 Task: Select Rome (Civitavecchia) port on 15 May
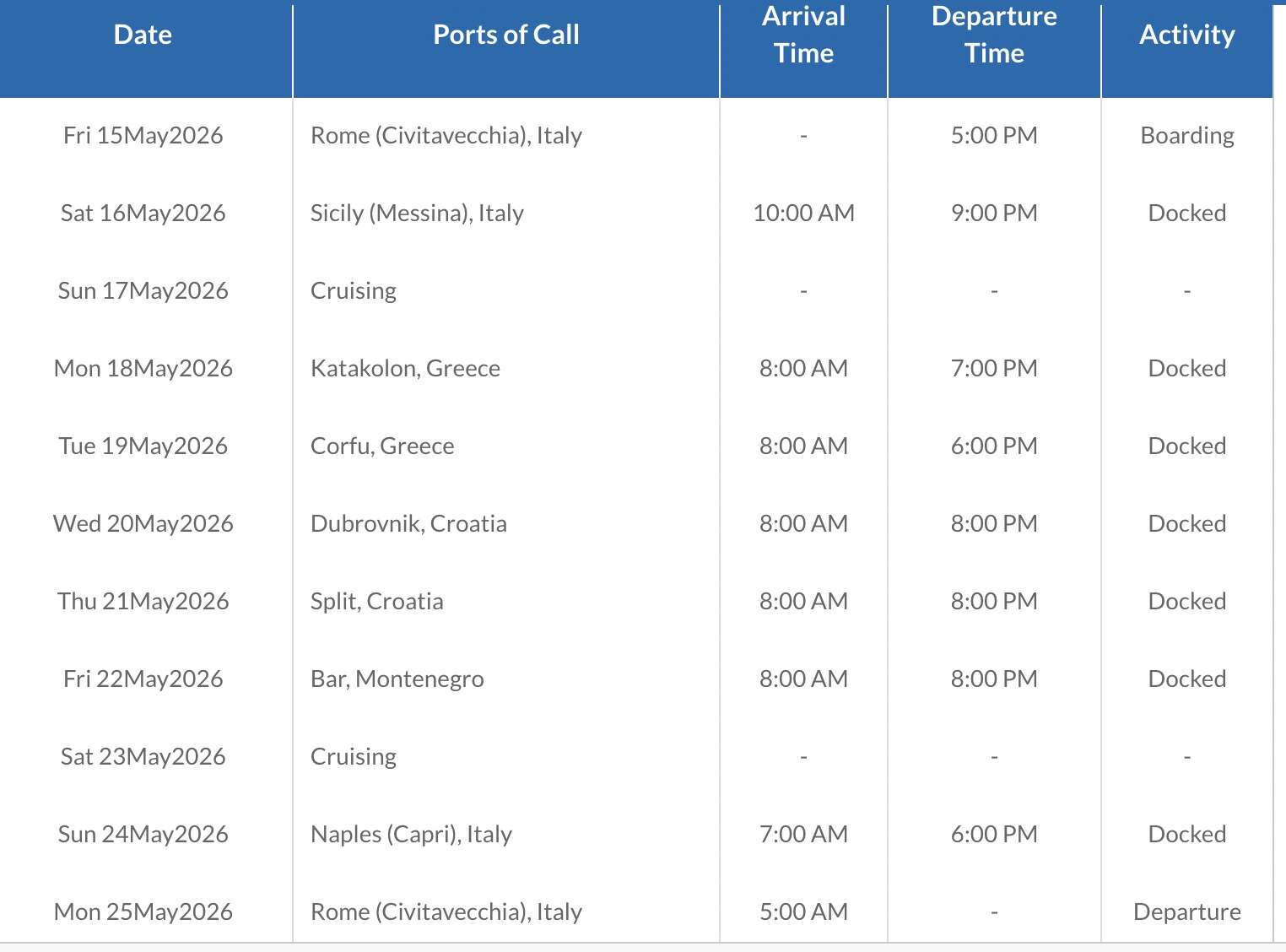[x=446, y=135]
